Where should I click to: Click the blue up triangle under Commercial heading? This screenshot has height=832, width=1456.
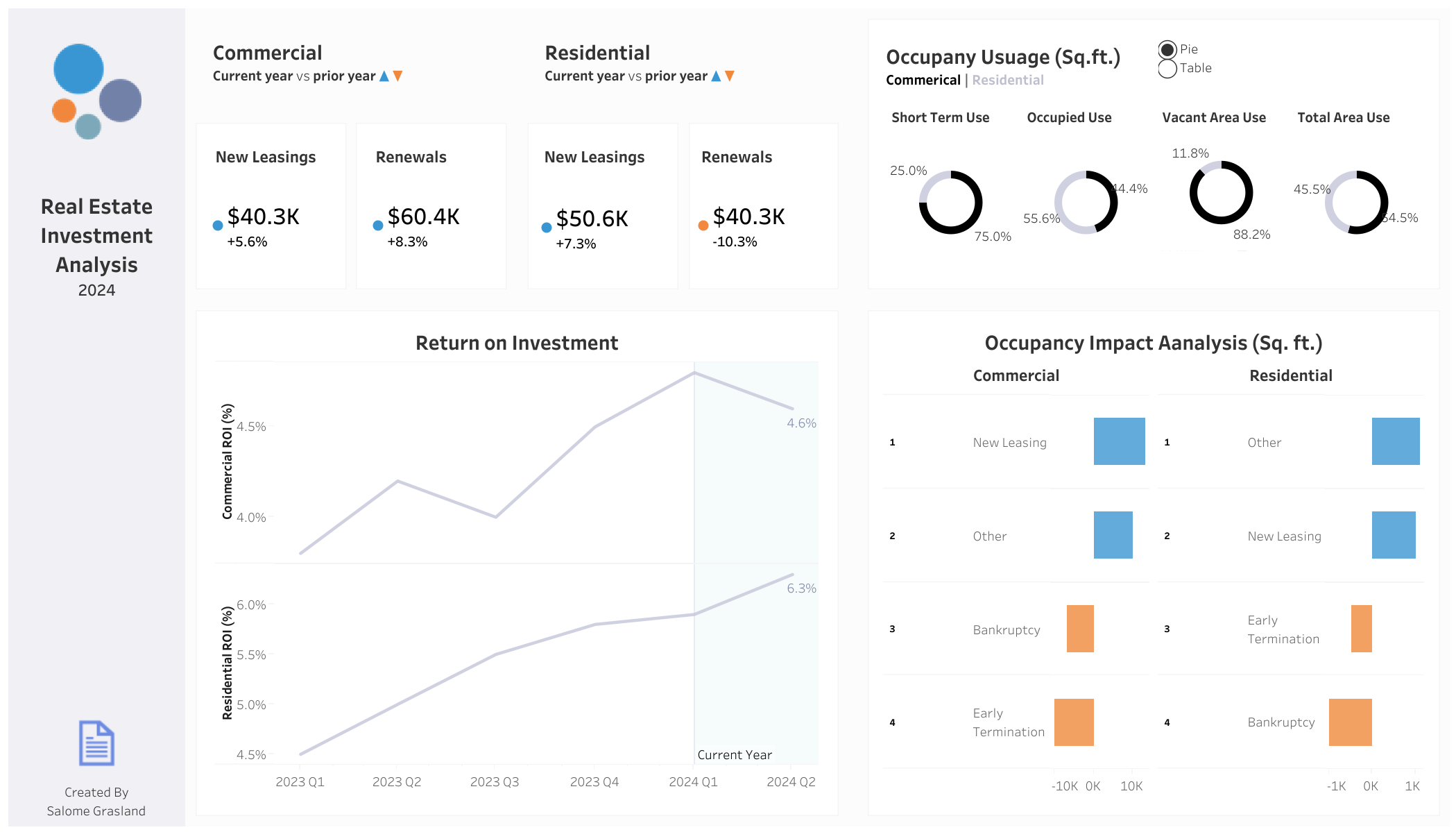pyautogui.click(x=384, y=76)
